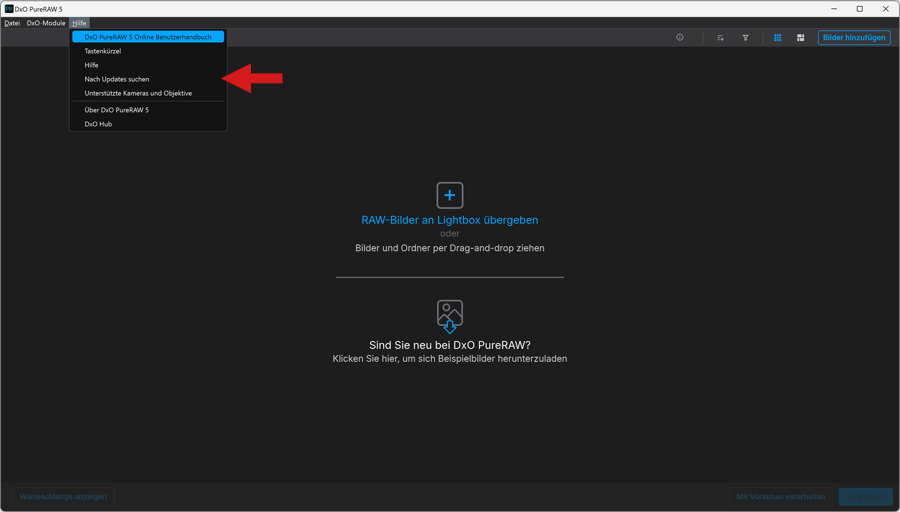Viewport: 900px width, 512px height.
Task: Click the plus icon to add RAW images
Action: [x=449, y=195]
